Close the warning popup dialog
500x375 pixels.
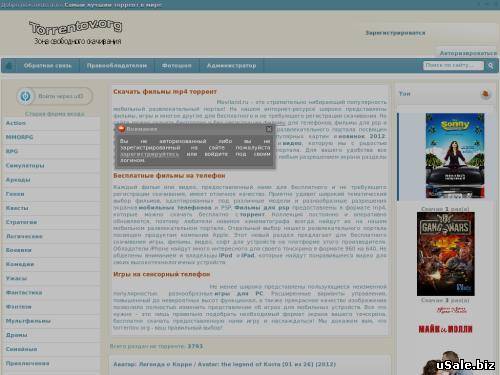pyautogui.click(x=269, y=129)
